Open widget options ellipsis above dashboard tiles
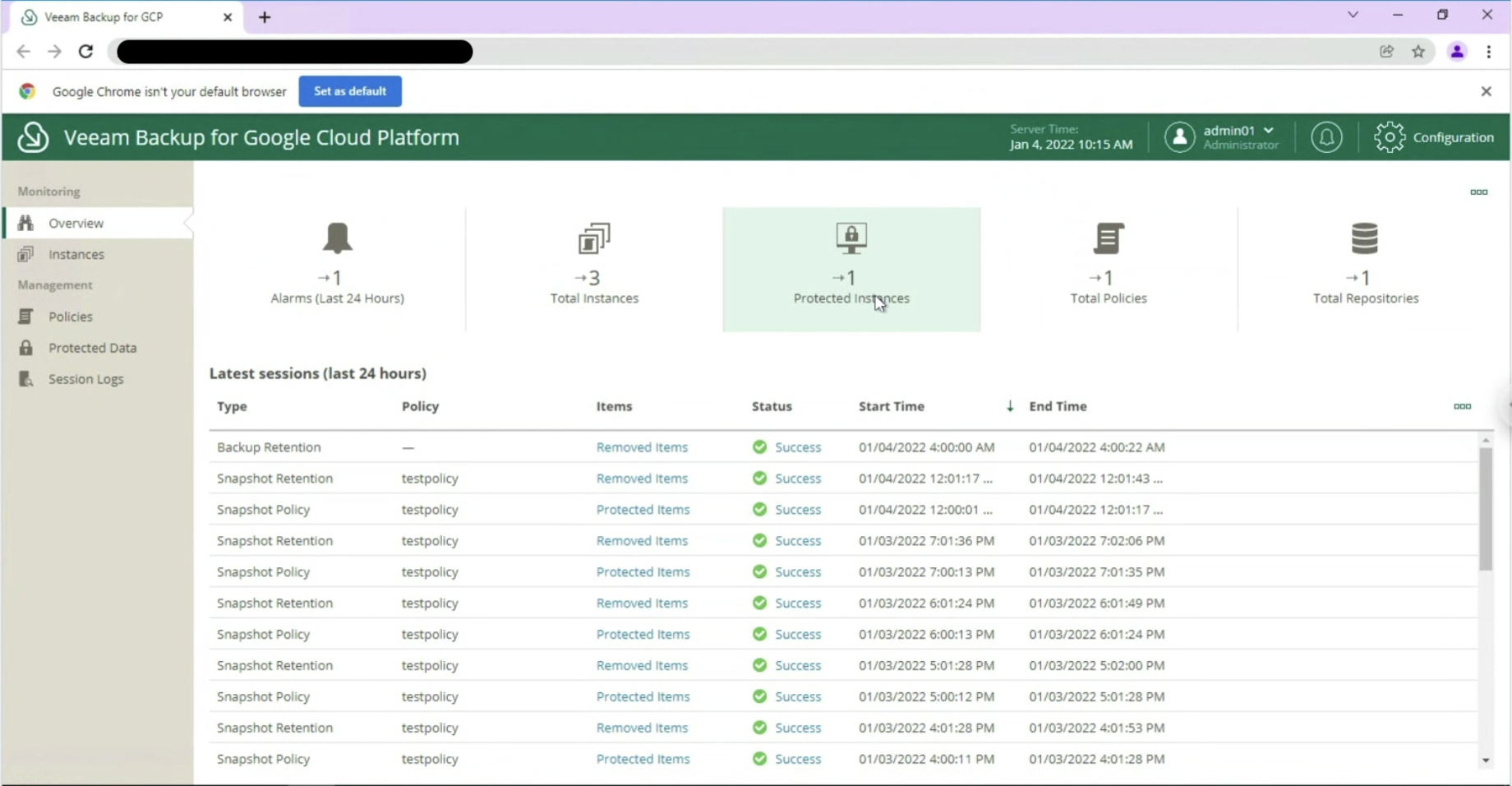The height and width of the screenshot is (786, 1512). click(x=1478, y=192)
